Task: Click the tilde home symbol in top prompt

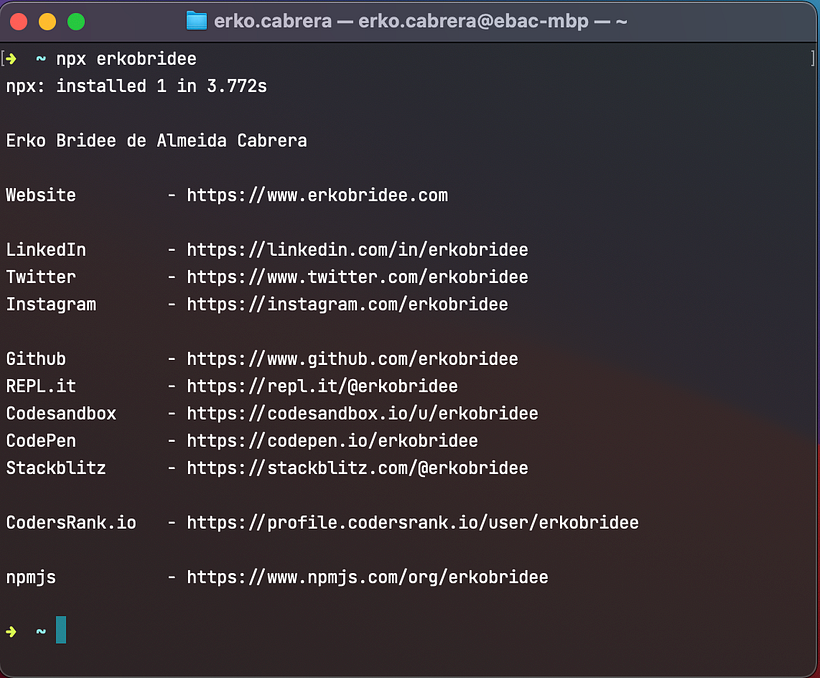Action: [x=39, y=58]
